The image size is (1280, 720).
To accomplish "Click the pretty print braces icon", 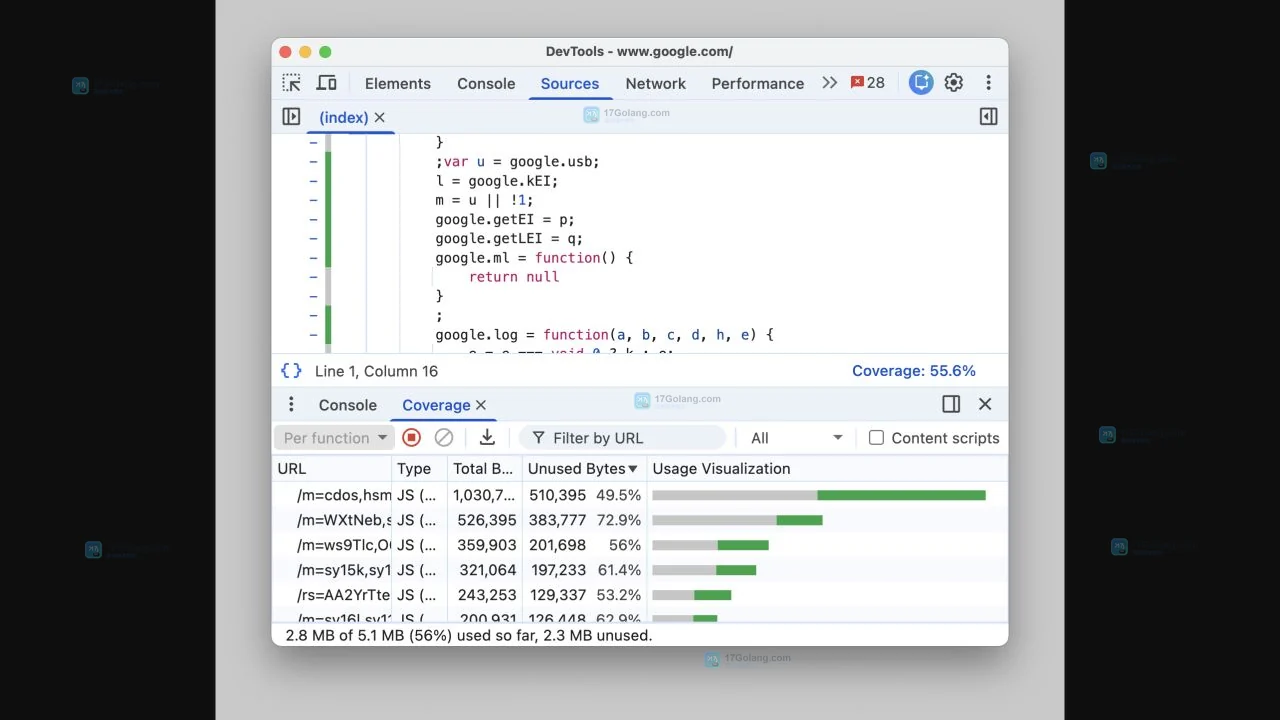I will [291, 371].
